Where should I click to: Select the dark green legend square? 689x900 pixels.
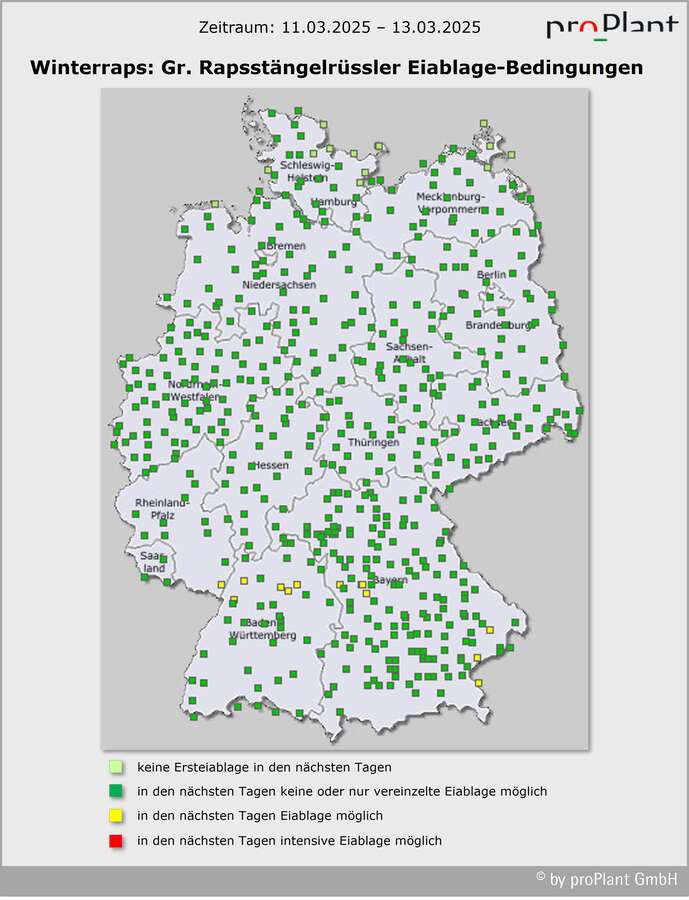117,791
